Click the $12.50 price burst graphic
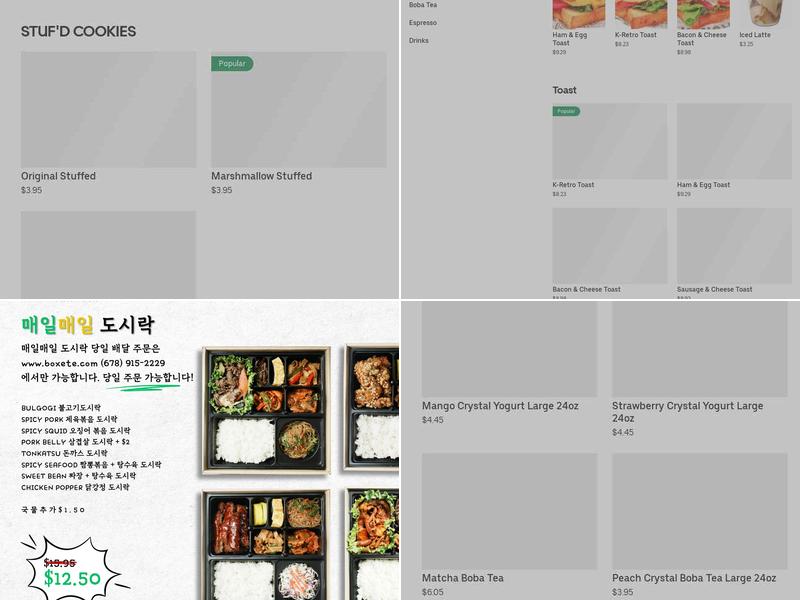800x600 pixels. [74, 570]
